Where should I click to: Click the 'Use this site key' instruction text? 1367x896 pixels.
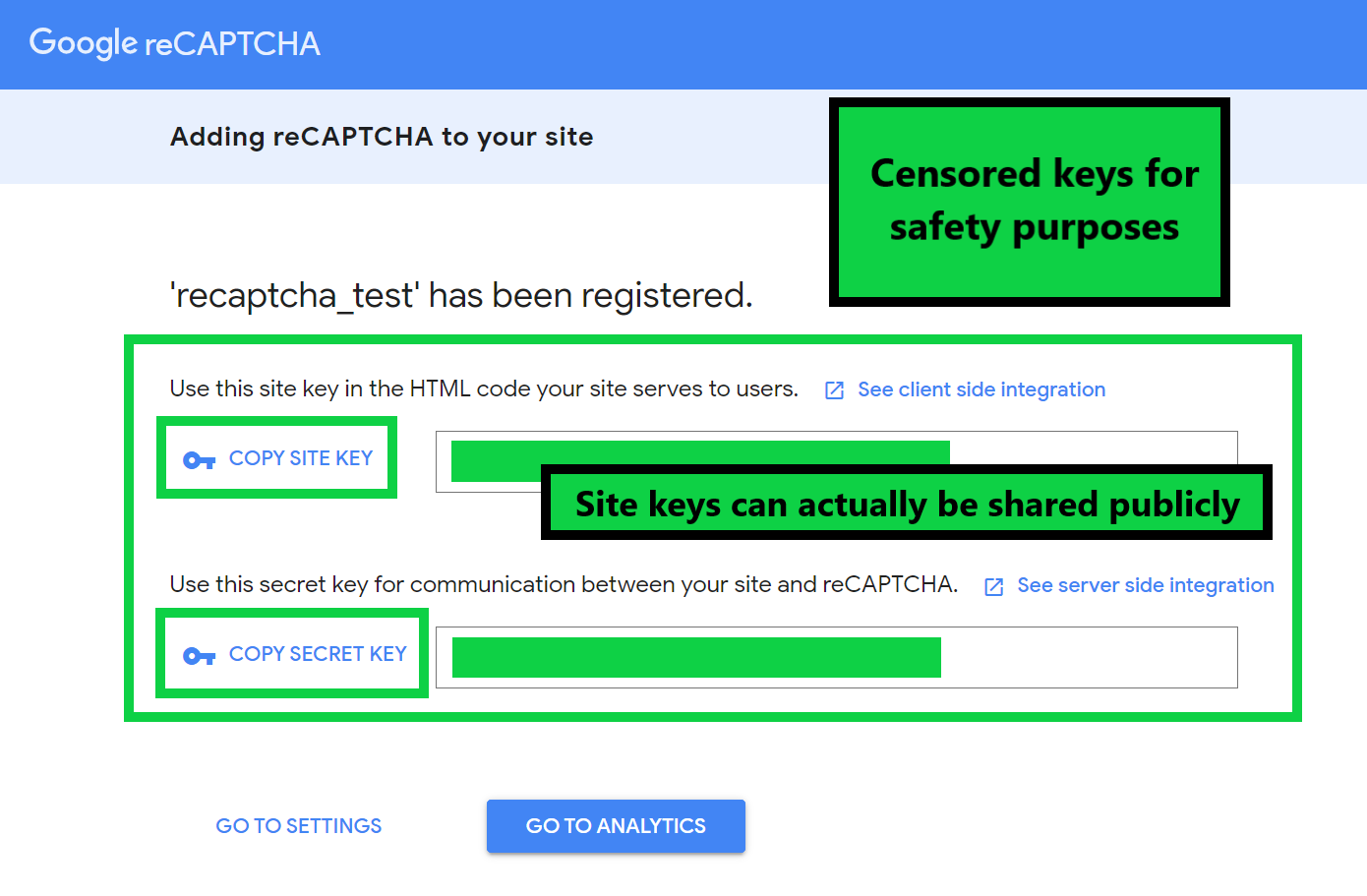tap(484, 388)
